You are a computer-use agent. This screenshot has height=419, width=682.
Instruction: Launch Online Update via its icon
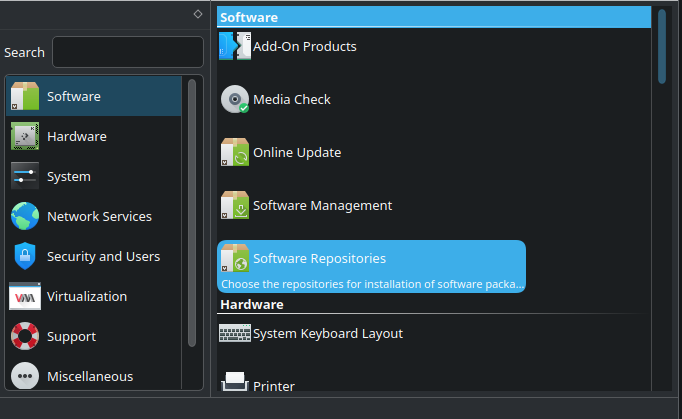point(235,152)
